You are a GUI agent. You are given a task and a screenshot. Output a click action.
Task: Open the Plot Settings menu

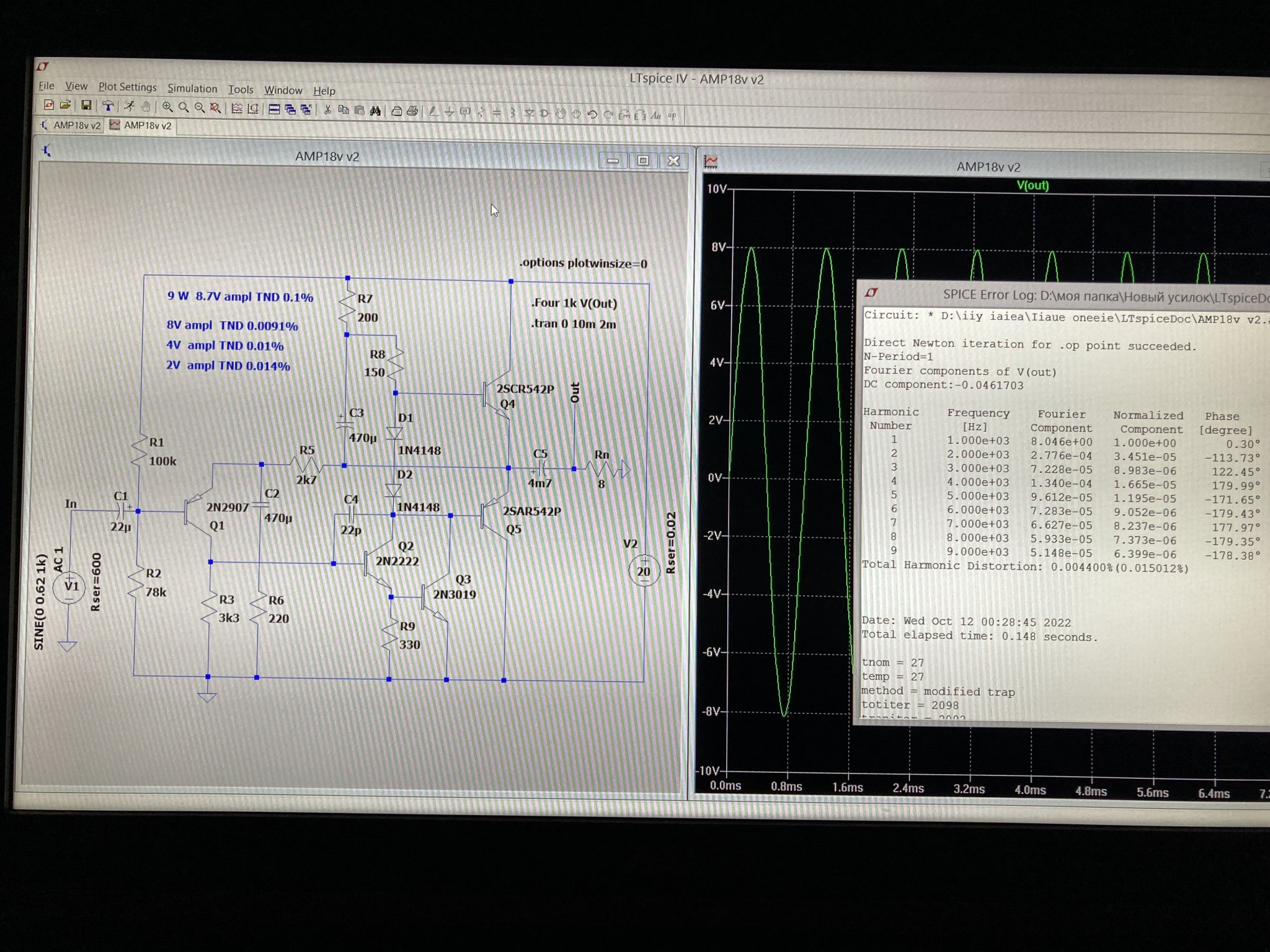point(127,87)
